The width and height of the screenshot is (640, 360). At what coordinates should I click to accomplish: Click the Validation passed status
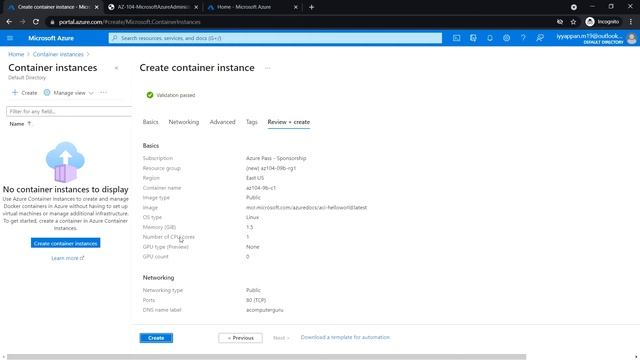point(171,95)
